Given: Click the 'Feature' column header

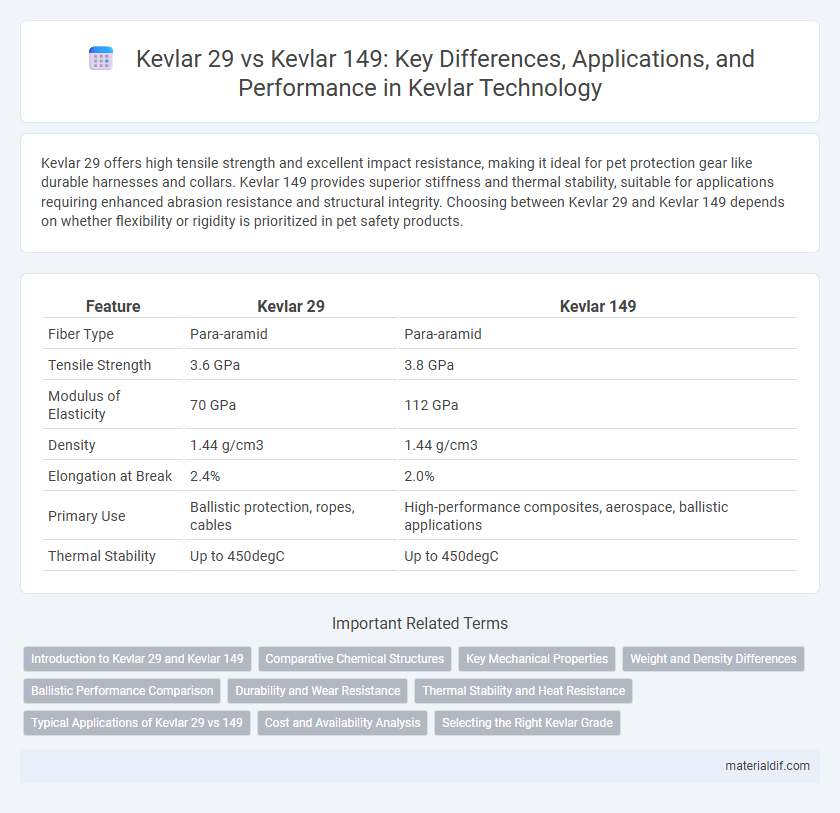Looking at the screenshot, I should coord(113,306).
